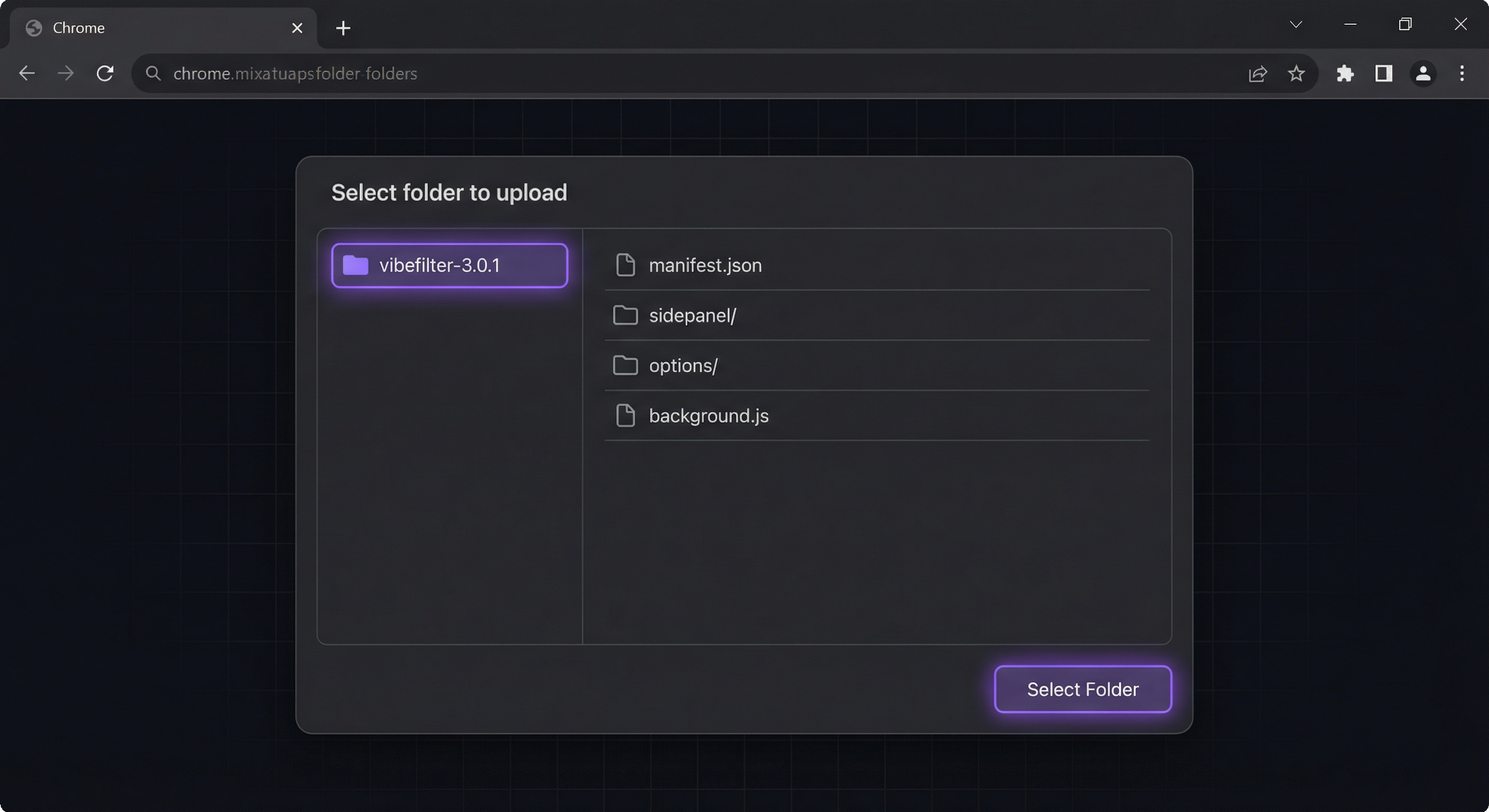Click the share page icon

1258,73
